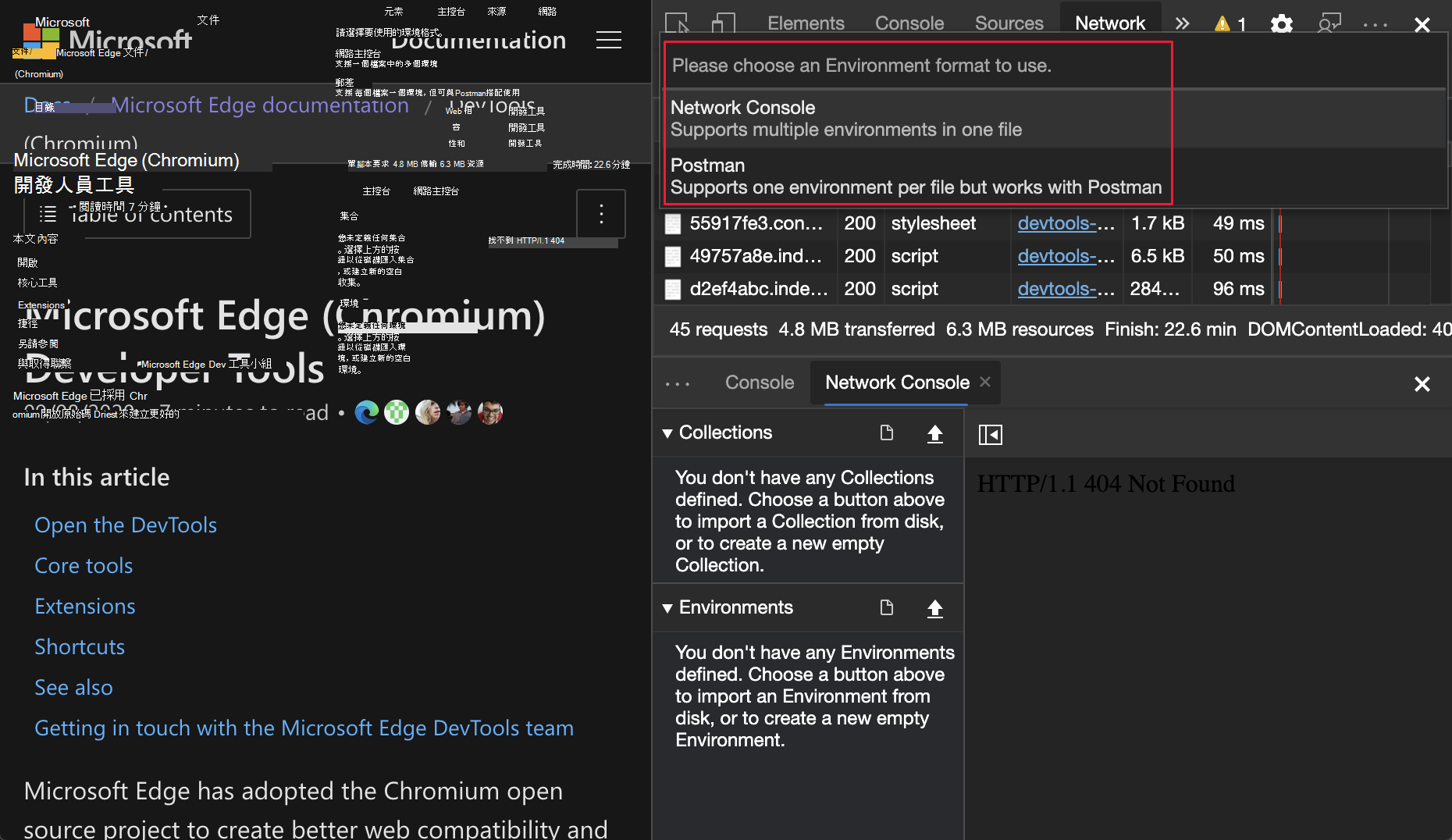Screen dimensions: 1452x840
Task: Collapse the Environments section
Action: (x=667, y=608)
